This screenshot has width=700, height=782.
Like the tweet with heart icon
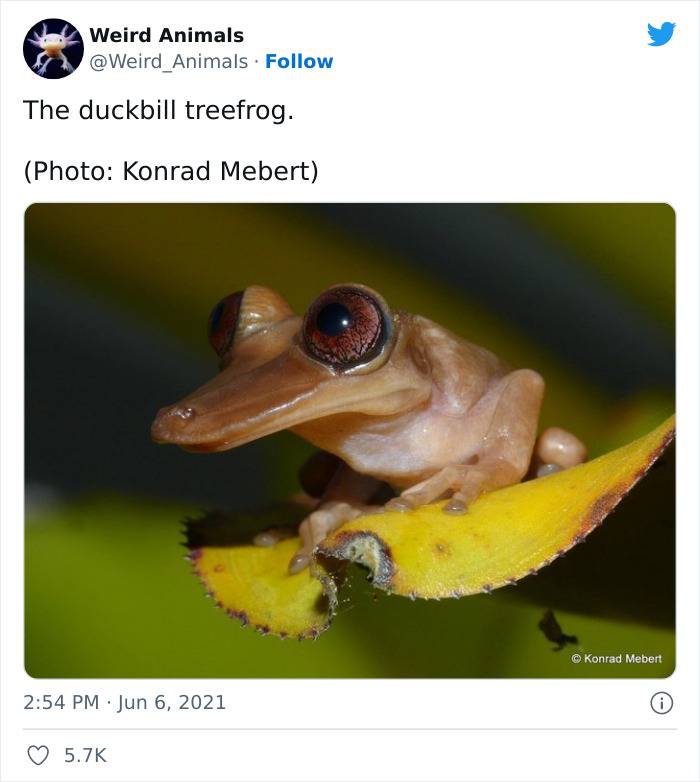[x=38, y=755]
